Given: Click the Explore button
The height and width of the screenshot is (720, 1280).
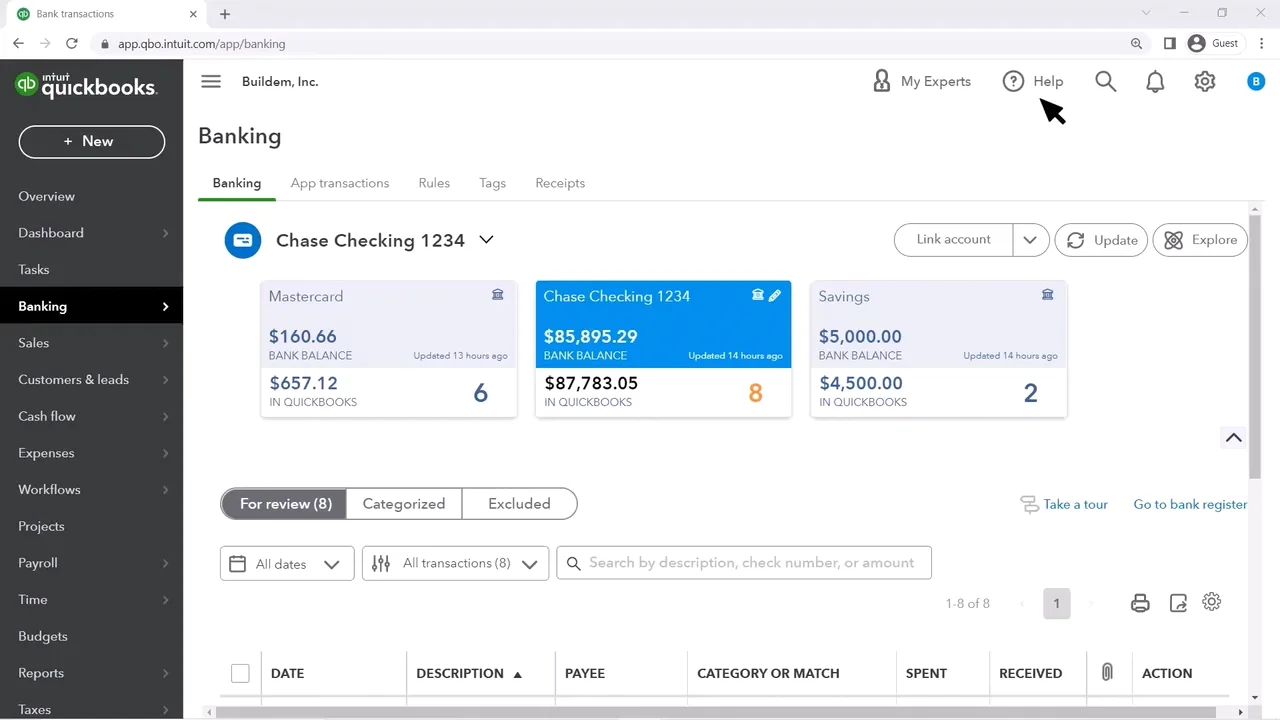Looking at the screenshot, I should coord(1201,240).
